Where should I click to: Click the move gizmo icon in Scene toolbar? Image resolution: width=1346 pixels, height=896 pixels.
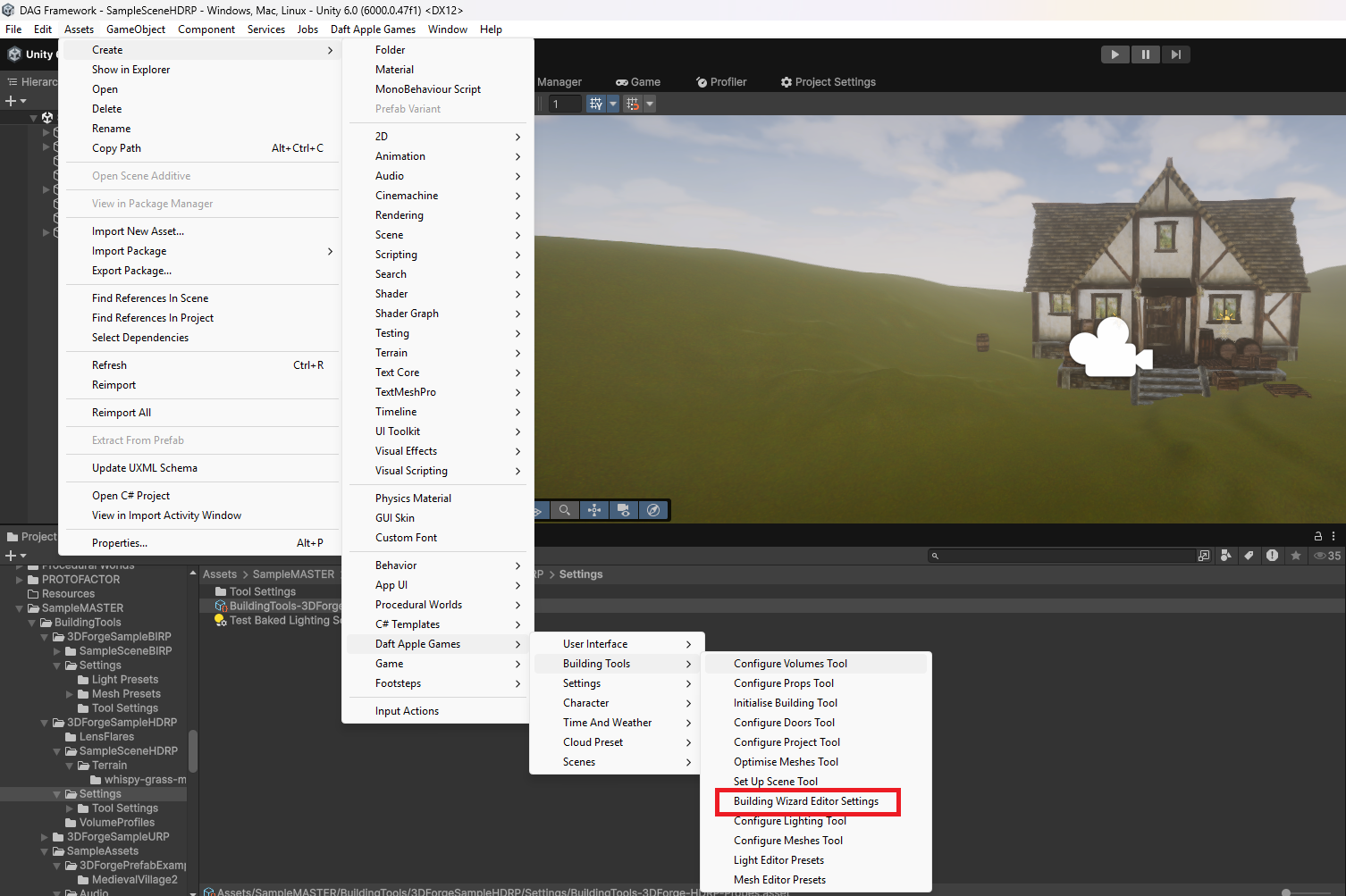click(x=593, y=510)
